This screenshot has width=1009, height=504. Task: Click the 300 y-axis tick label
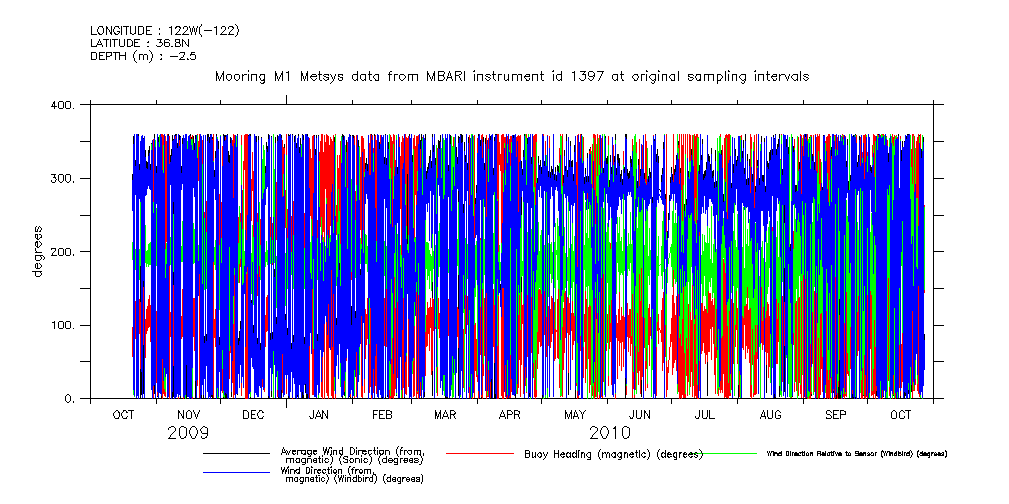click(63, 178)
